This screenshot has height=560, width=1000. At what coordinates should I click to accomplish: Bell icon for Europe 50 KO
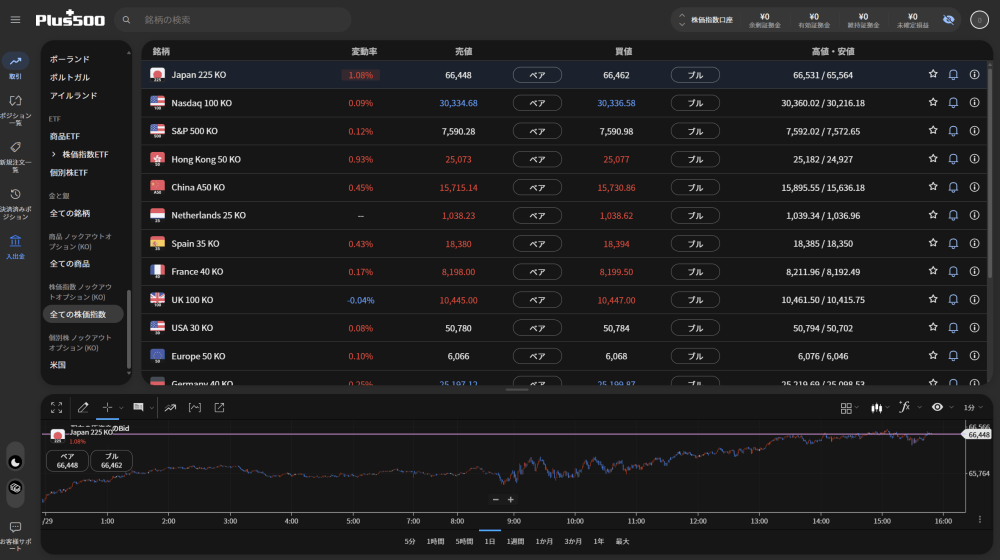coord(953,356)
